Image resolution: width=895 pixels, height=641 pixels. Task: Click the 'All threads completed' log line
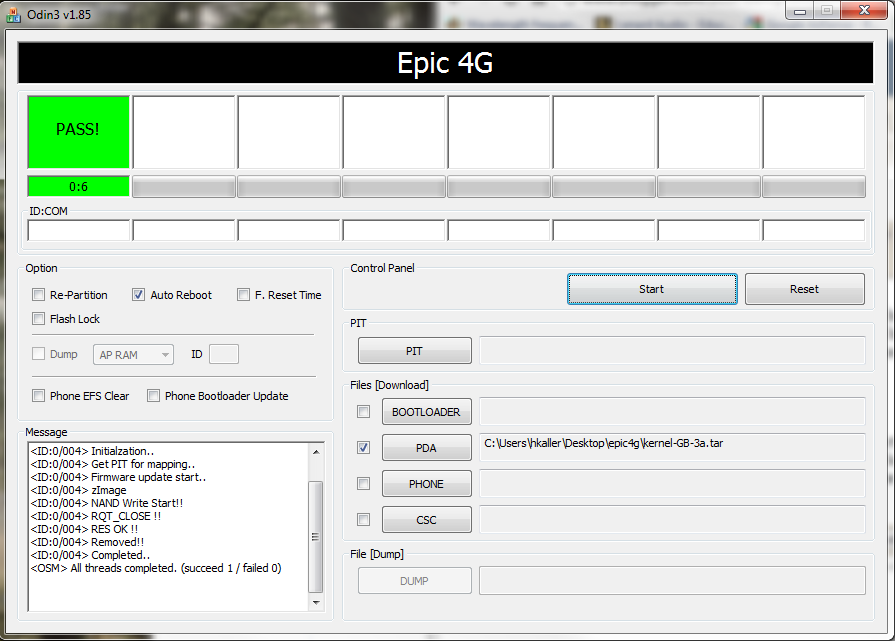pos(156,568)
